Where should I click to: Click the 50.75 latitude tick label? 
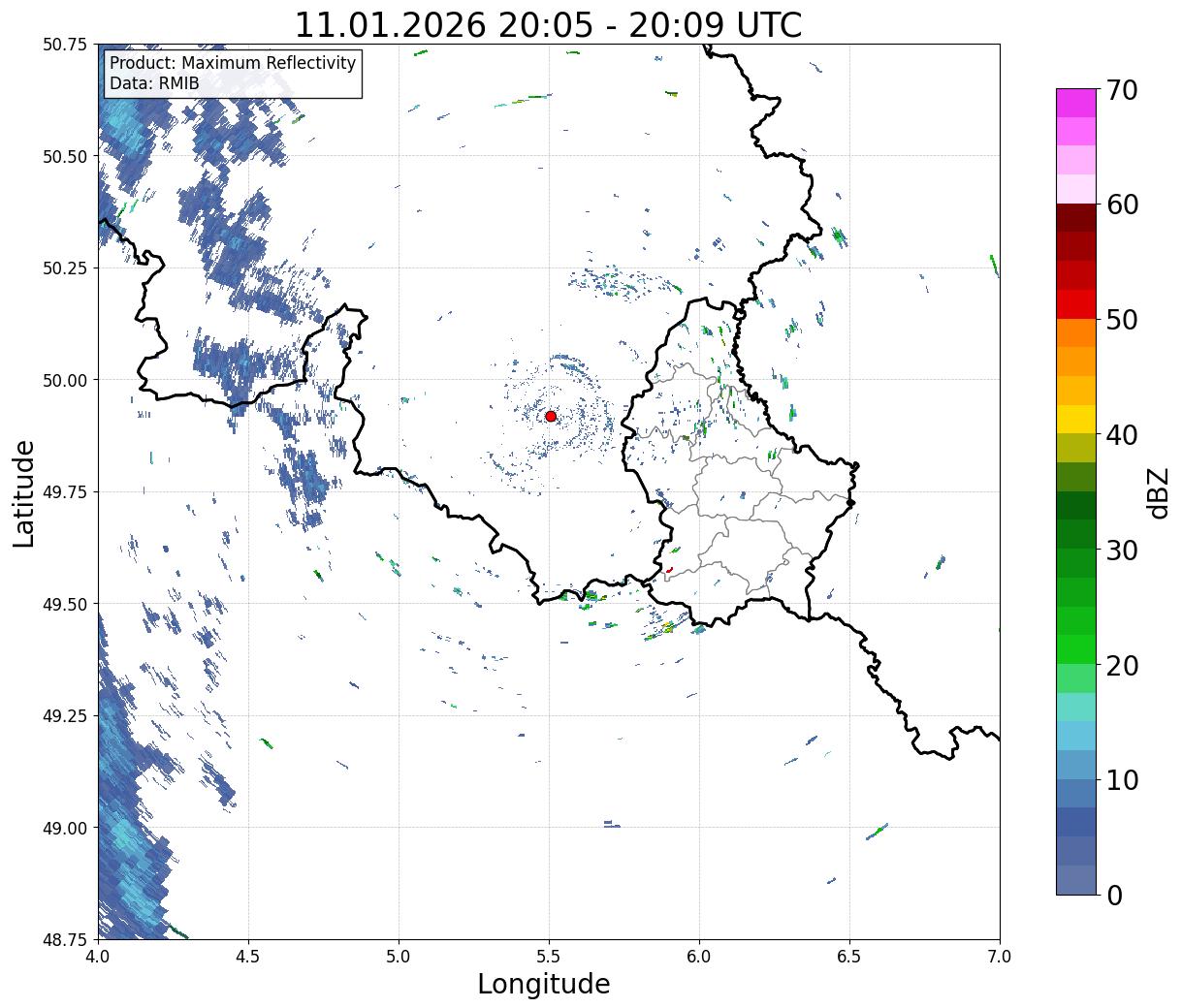65,45
